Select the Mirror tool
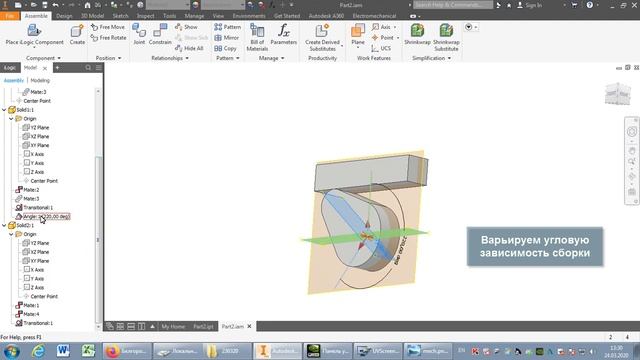The width and height of the screenshot is (640, 360). click(x=227, y=38)
